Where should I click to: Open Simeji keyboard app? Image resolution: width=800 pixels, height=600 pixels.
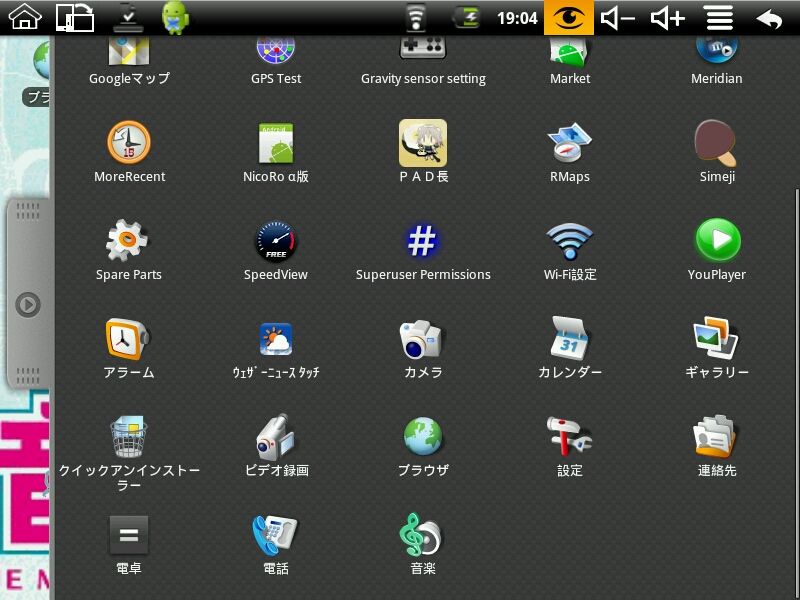click(x=717, y=152)
